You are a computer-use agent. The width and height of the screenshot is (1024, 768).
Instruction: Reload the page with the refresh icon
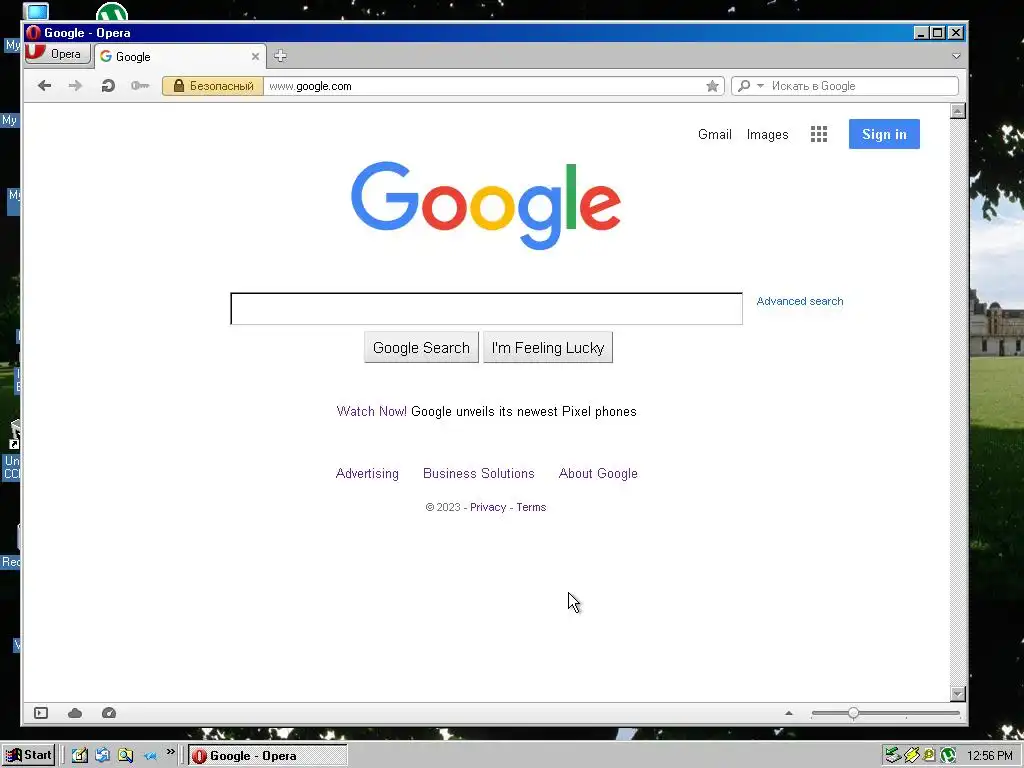[108, 86]
